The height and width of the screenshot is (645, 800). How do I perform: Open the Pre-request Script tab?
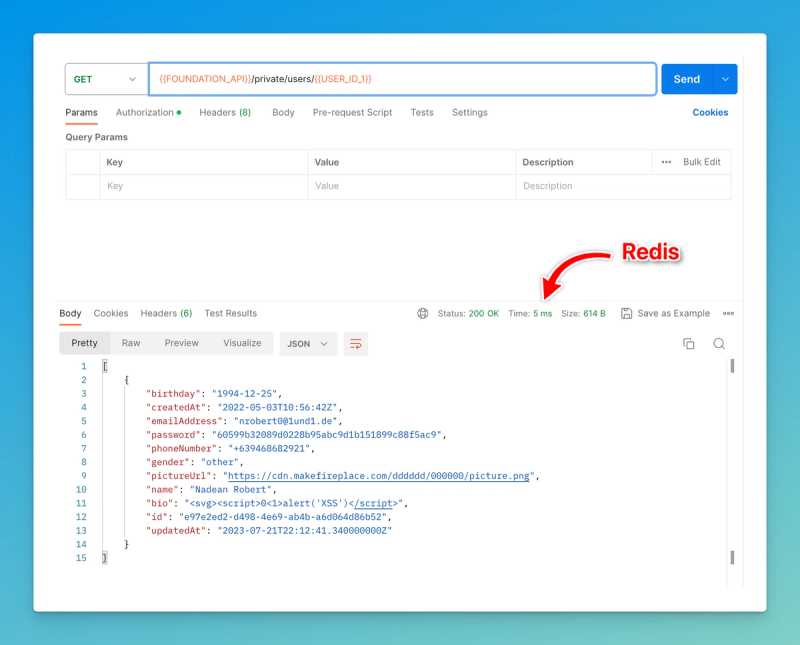click(x=353, y=112)
